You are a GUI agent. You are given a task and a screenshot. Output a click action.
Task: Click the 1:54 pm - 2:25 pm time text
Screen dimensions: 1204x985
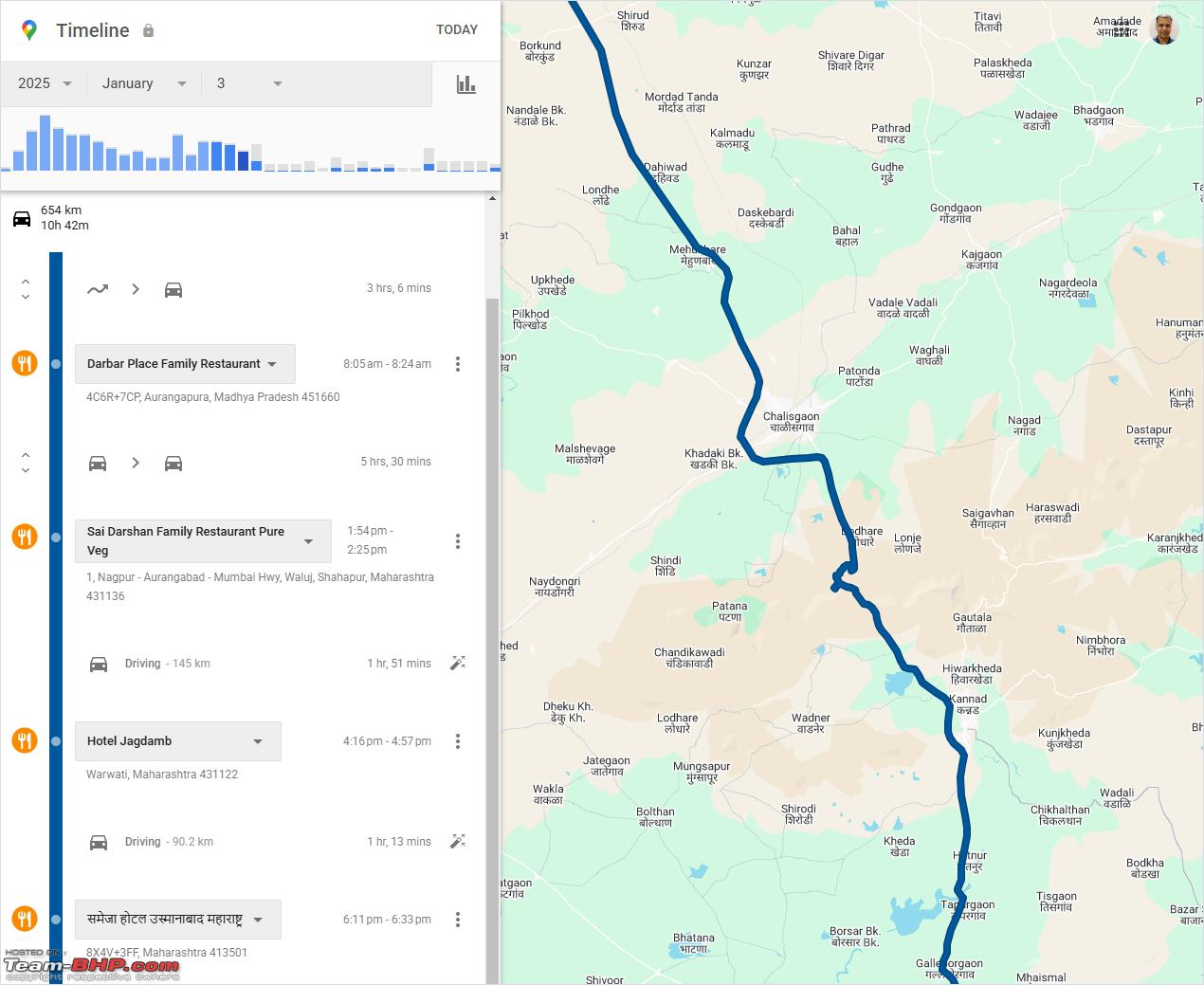pos(370,540)
